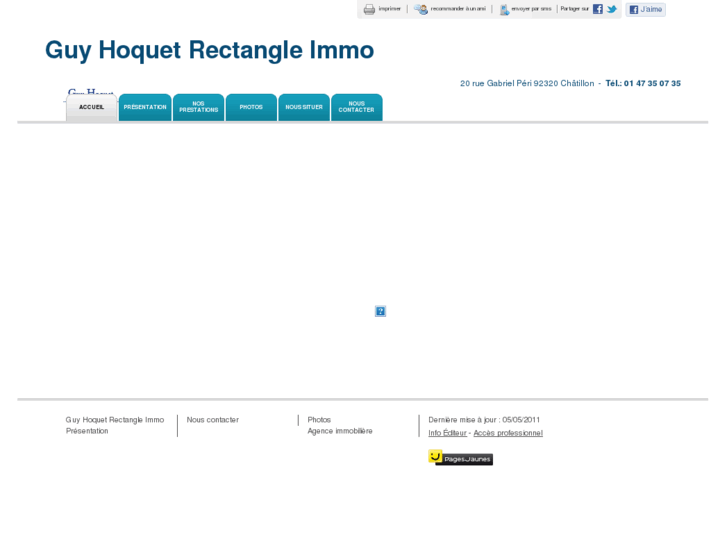Share the page on Facebook icon

pos(598,9)
